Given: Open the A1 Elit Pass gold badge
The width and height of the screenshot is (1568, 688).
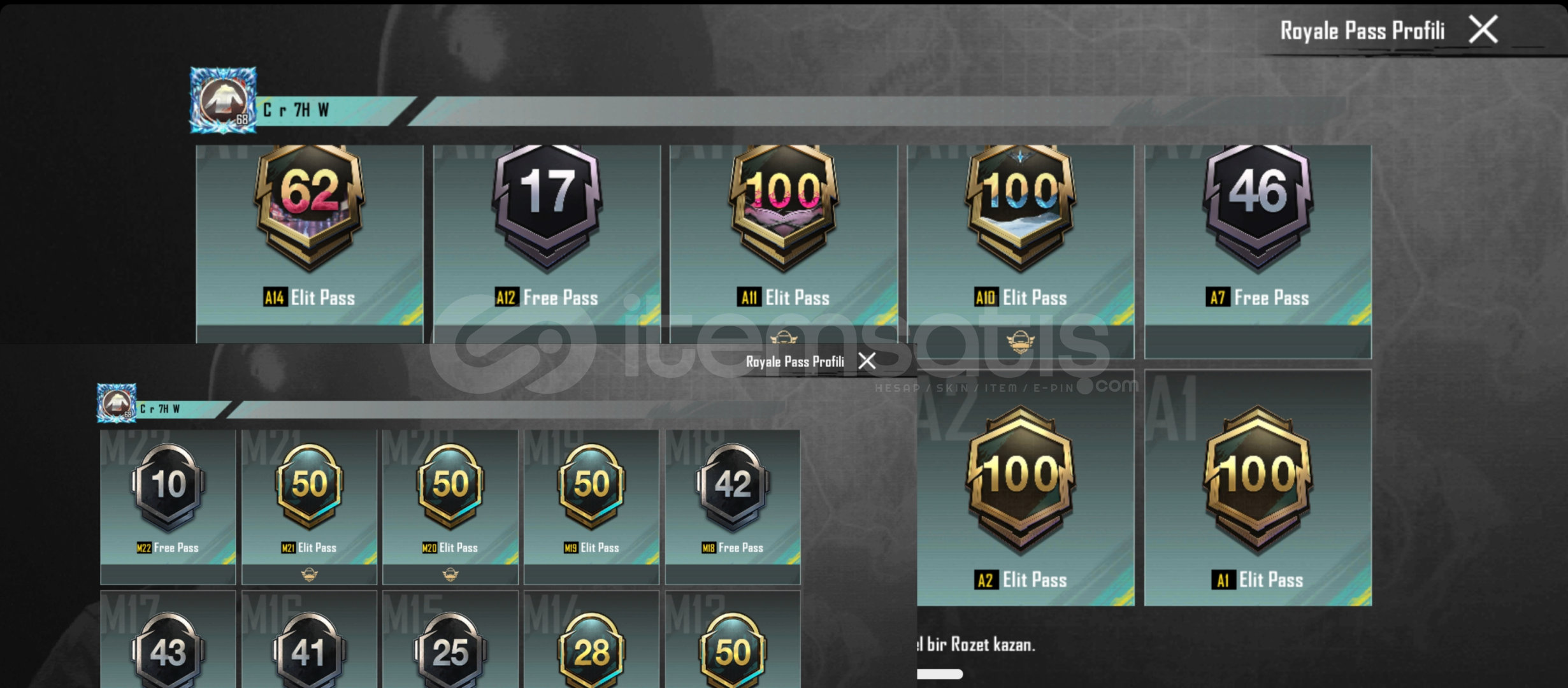Looking at the screenshot, I should (x=1258, y=487).
